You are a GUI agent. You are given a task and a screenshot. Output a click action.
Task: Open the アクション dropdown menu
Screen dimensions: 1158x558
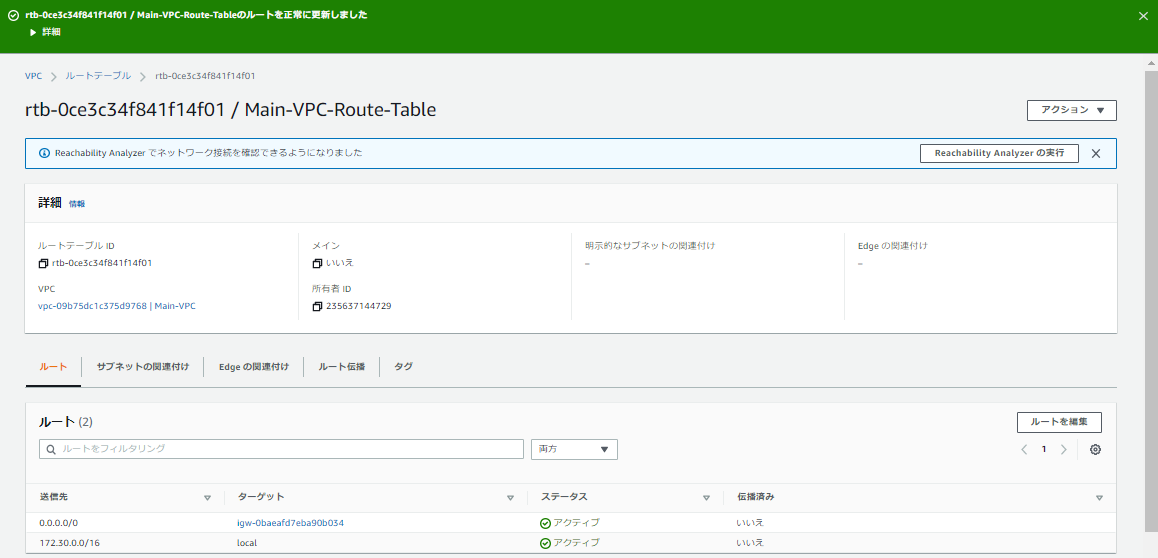click(1071, 110)
